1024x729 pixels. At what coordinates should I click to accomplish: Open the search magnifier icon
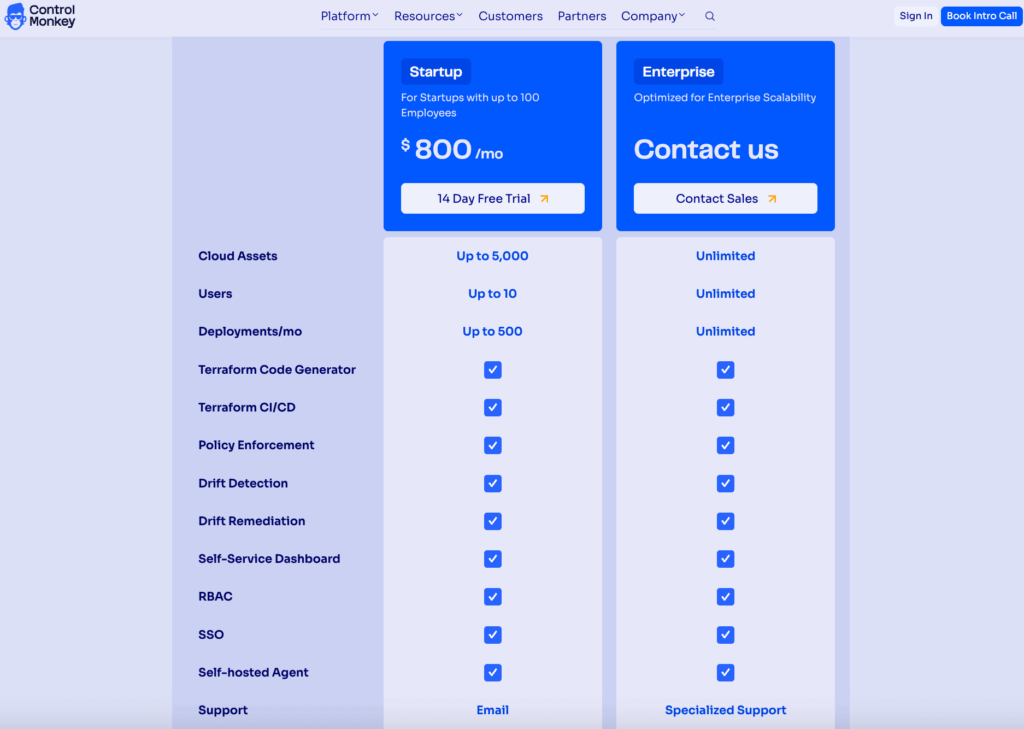click(710, 16)
